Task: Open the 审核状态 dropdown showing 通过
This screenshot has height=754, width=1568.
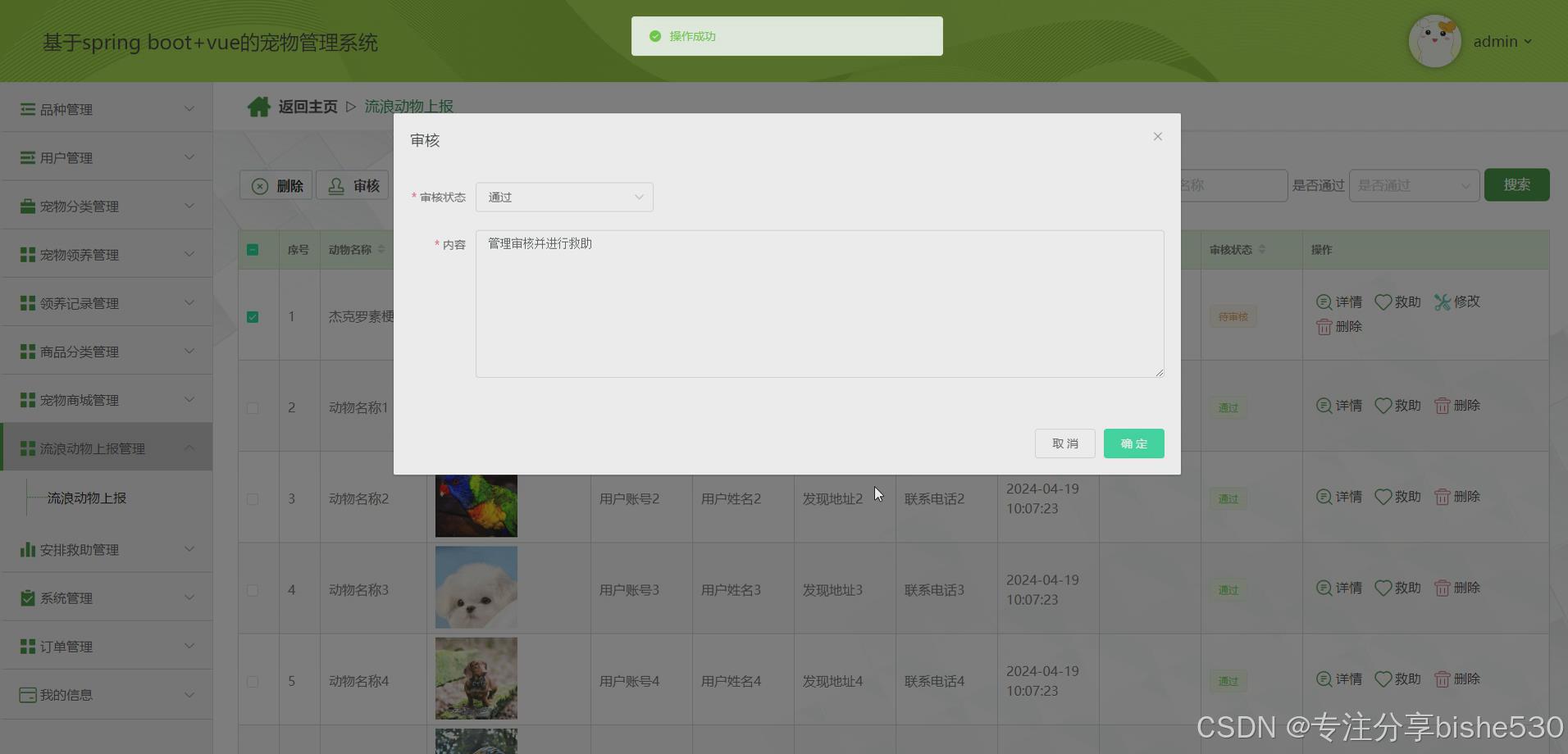Action: (564, 197)
